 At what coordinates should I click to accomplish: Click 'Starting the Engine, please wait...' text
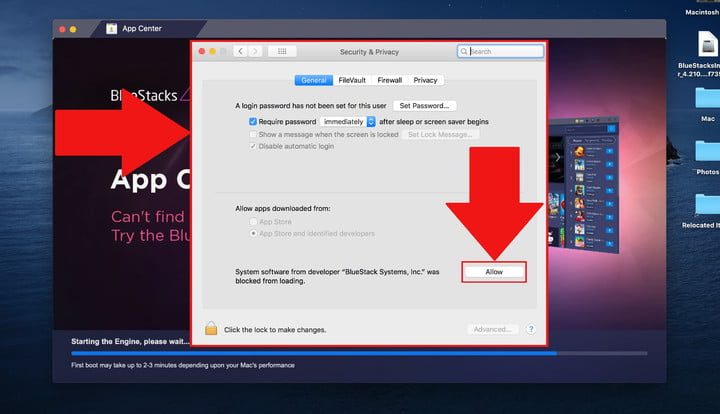pyautogui.click(x=130, y=341)
